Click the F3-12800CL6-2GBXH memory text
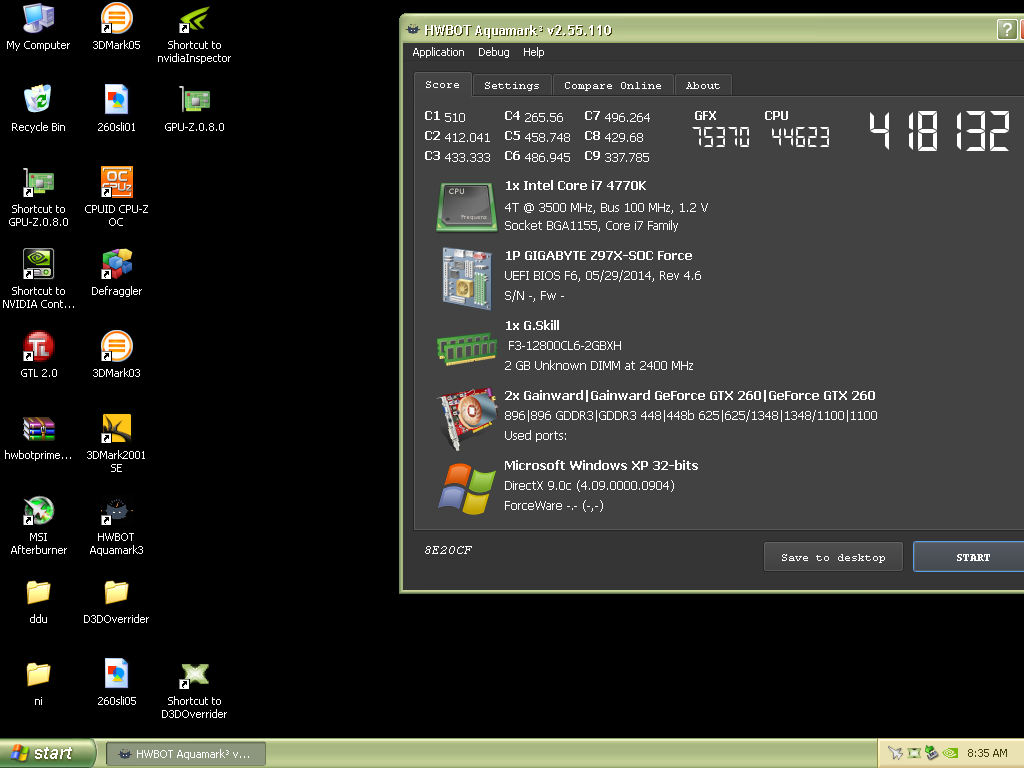This screenshot has width=1024, height=768. 565,345
